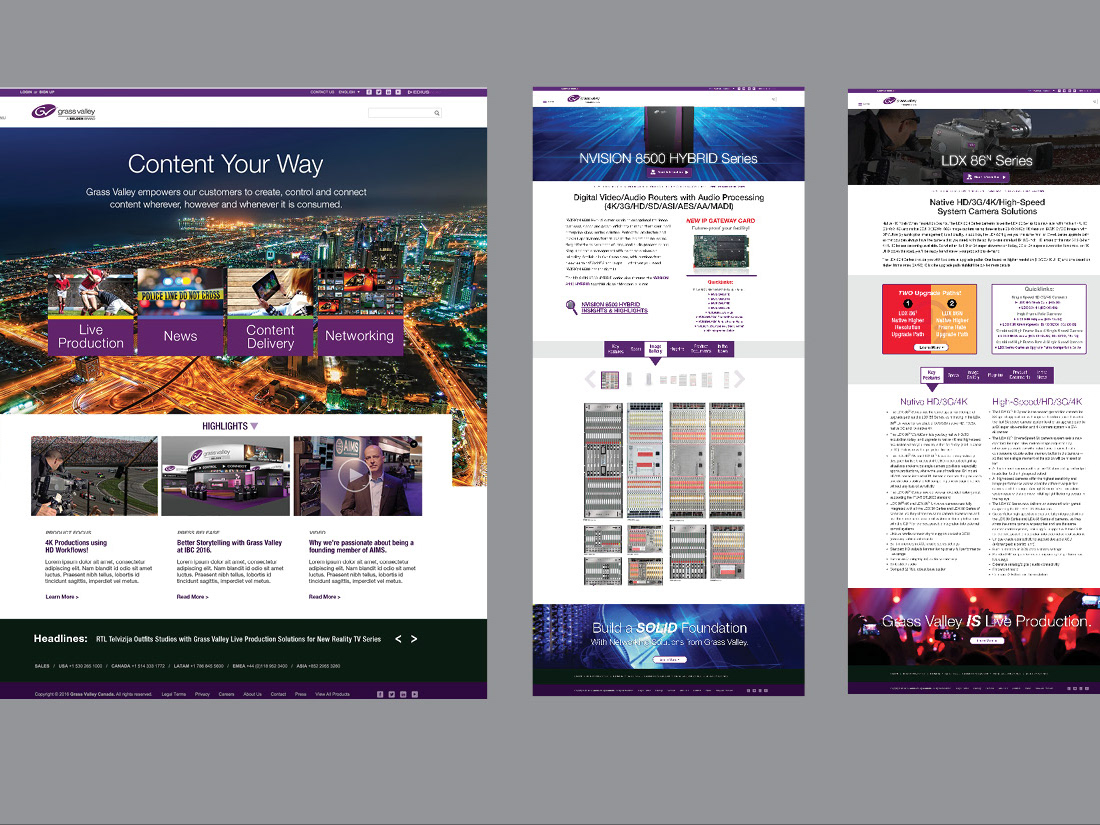The height and width of the screenshot is (825, 1100).
Task: Click Read More under Better Storytelling
Action: tap(192, 597)
